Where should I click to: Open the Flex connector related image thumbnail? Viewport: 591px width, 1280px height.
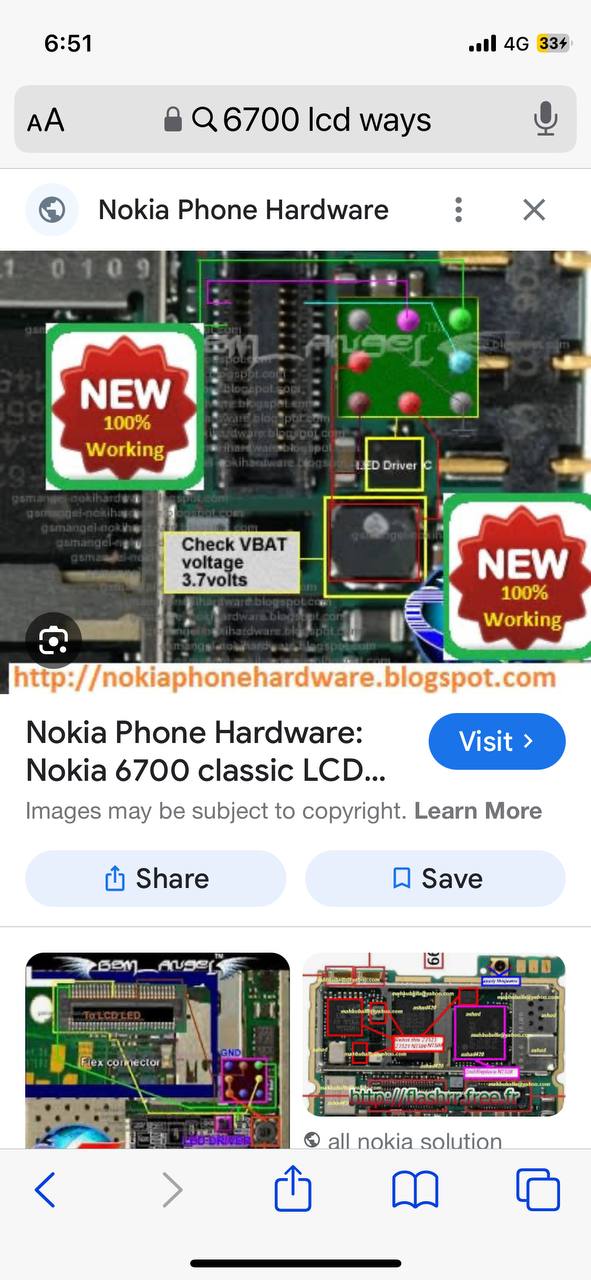tap(157, 1050)
